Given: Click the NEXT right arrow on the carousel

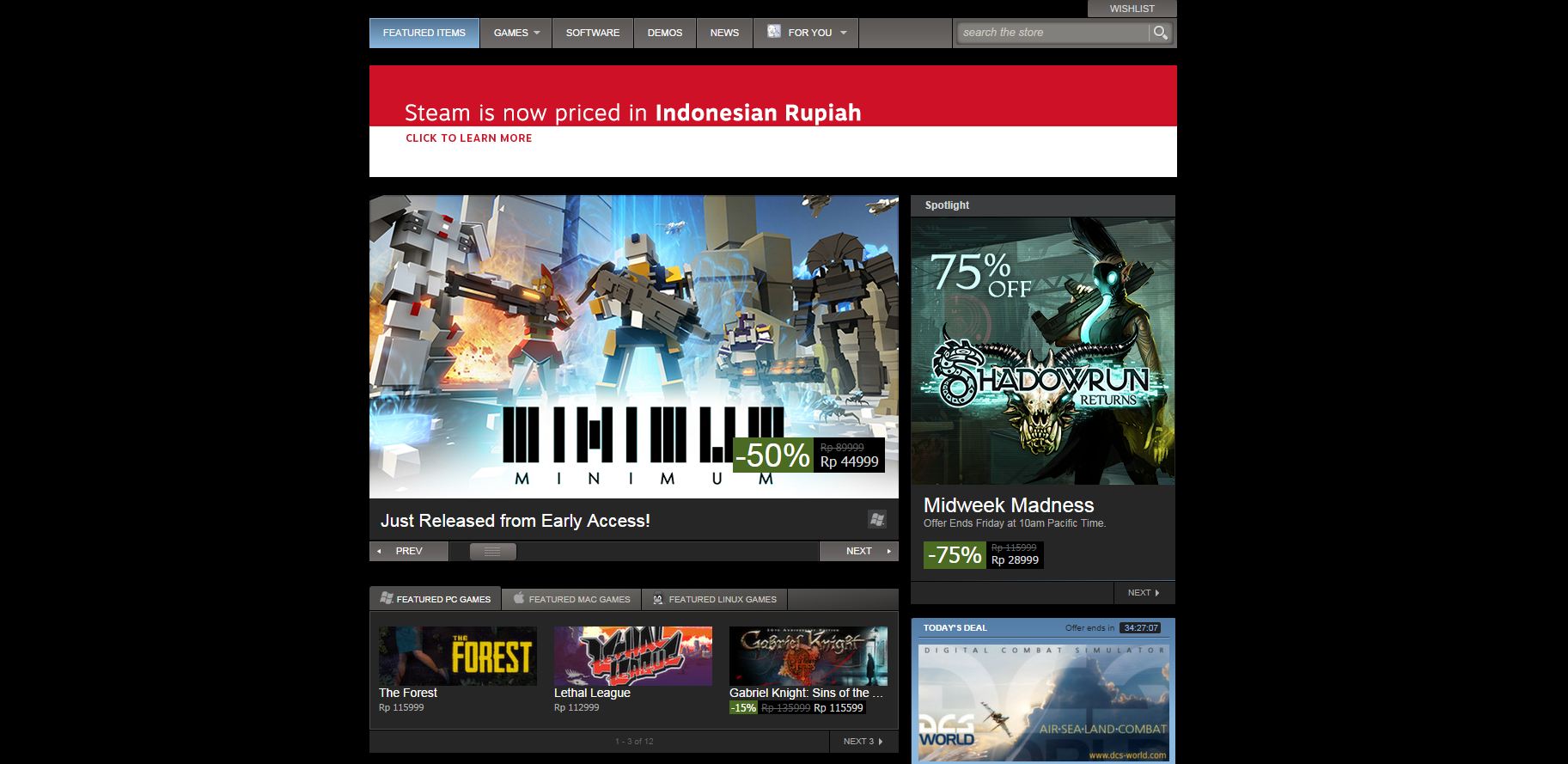Looking at the screenshot, I should tap(888, 551).
